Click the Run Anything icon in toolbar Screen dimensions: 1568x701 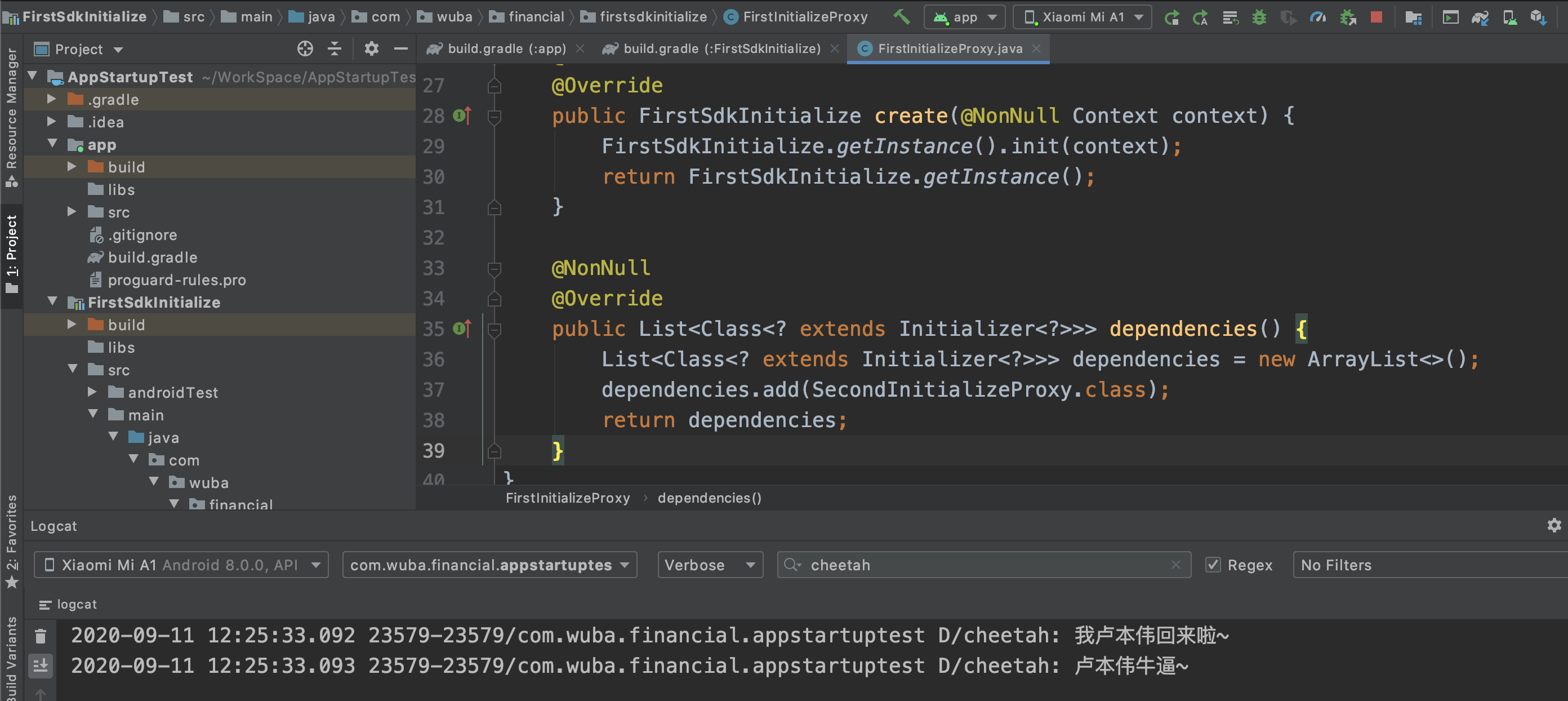[x=1450, y=17]
